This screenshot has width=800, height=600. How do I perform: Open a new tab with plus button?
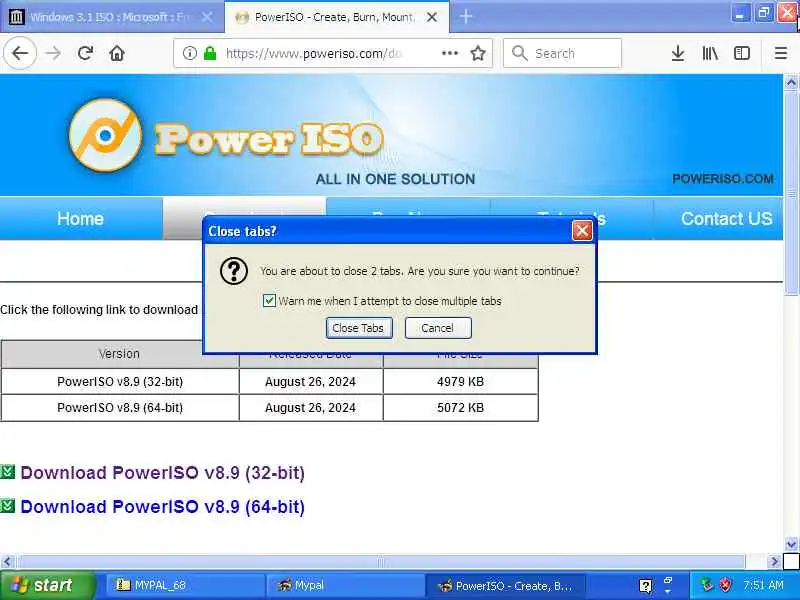click(465, 17)
